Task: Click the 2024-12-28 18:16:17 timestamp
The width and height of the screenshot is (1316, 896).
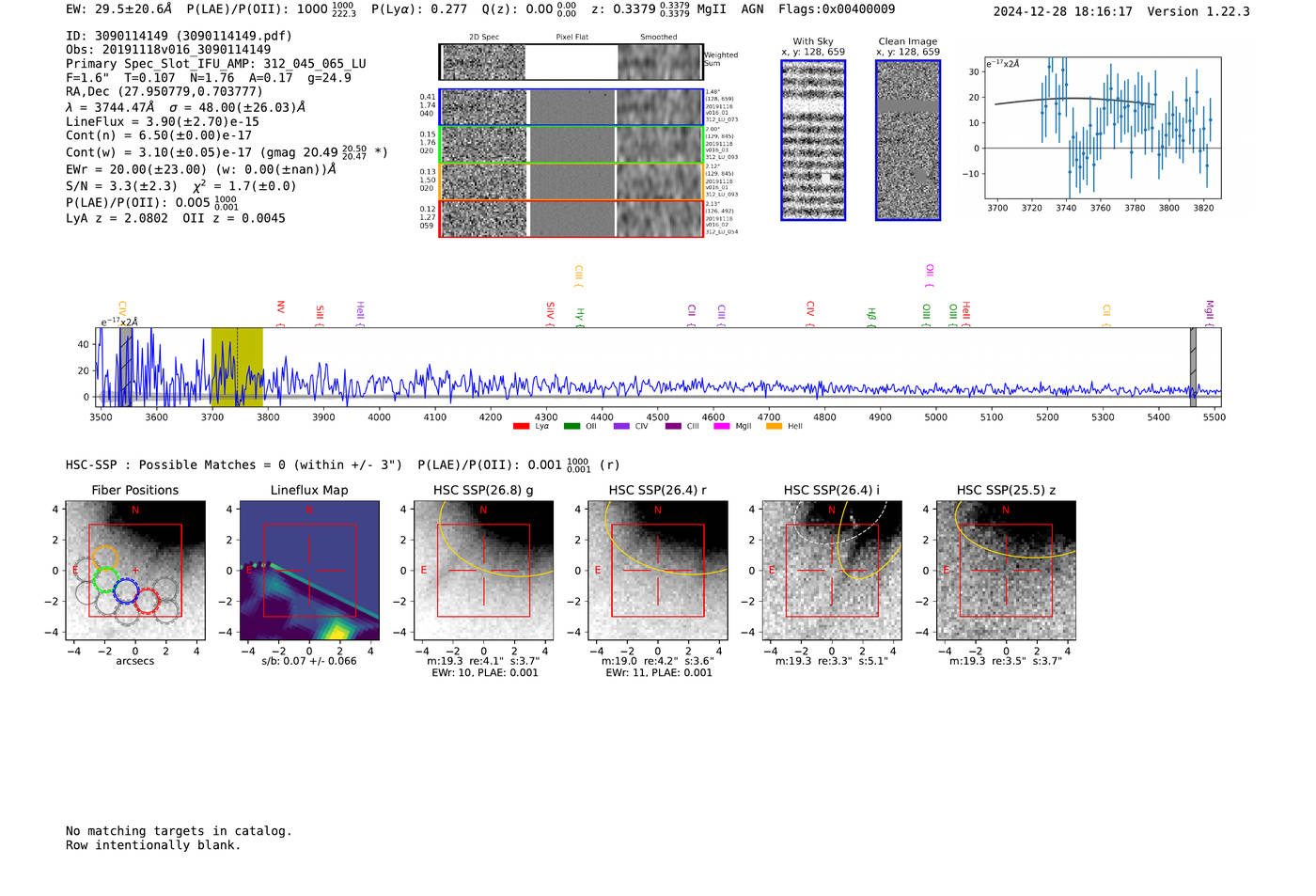Action: coord(1063,12)
